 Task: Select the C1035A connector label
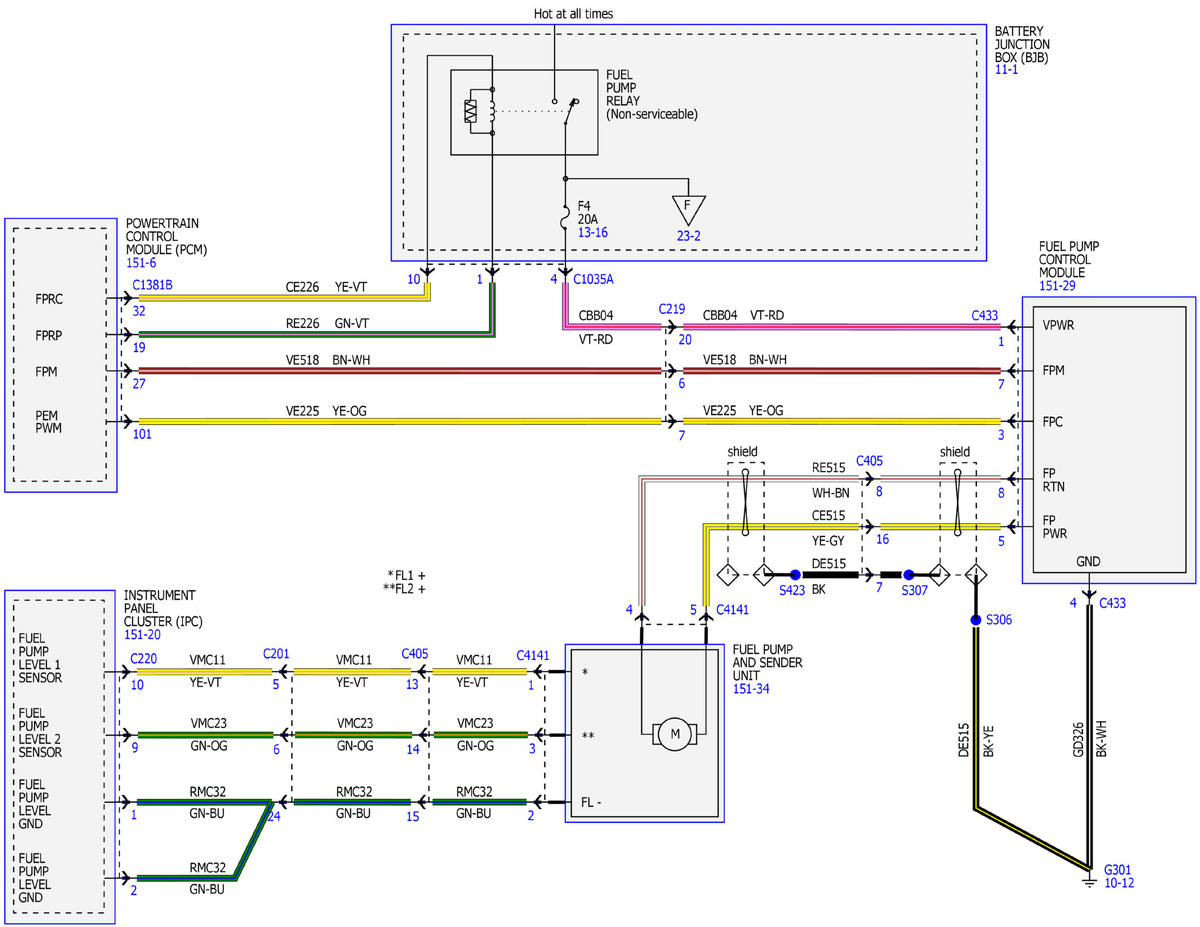click(593, 279)
